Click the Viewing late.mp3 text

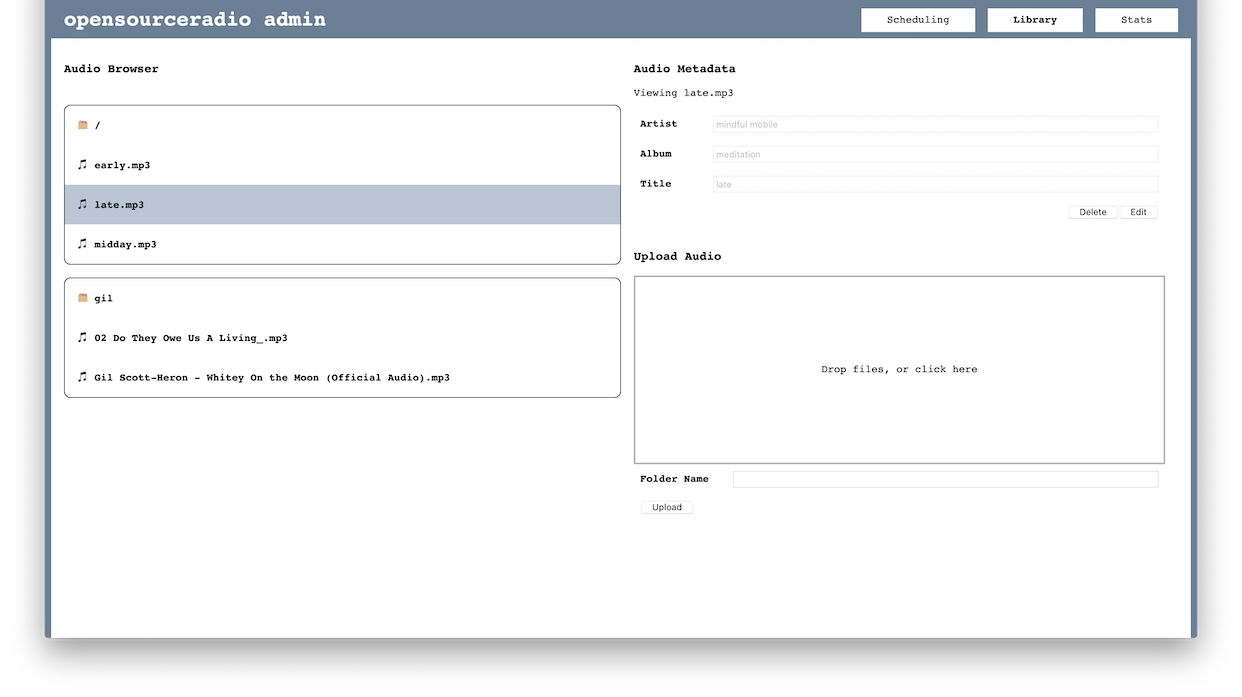point(683,93)
